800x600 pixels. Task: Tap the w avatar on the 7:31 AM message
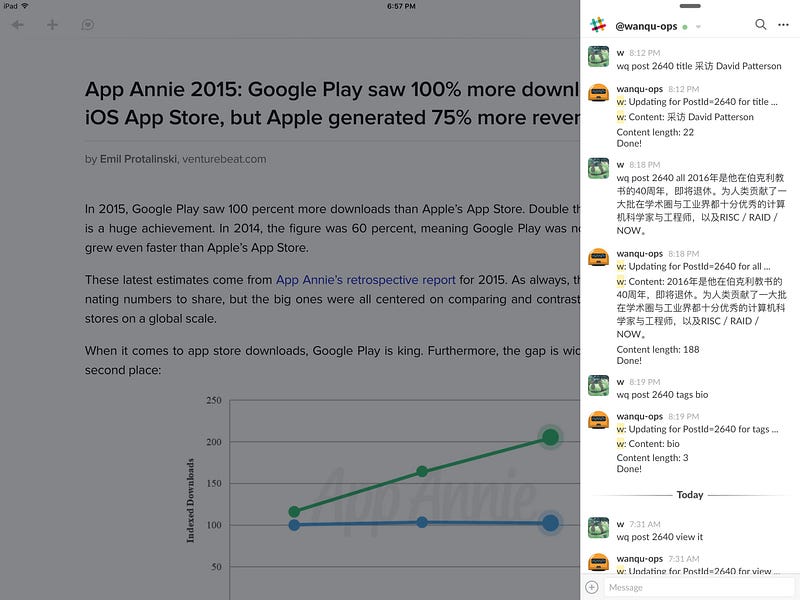(x=598, y=528)
